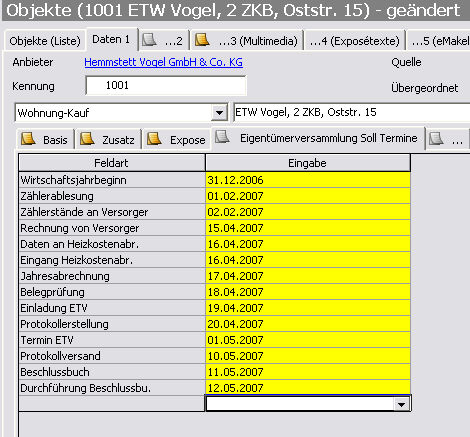Image resolution: width=470 pixels, height=437 pixels.
Task: Click the Feldart column header
Action: tap(111, 163)
